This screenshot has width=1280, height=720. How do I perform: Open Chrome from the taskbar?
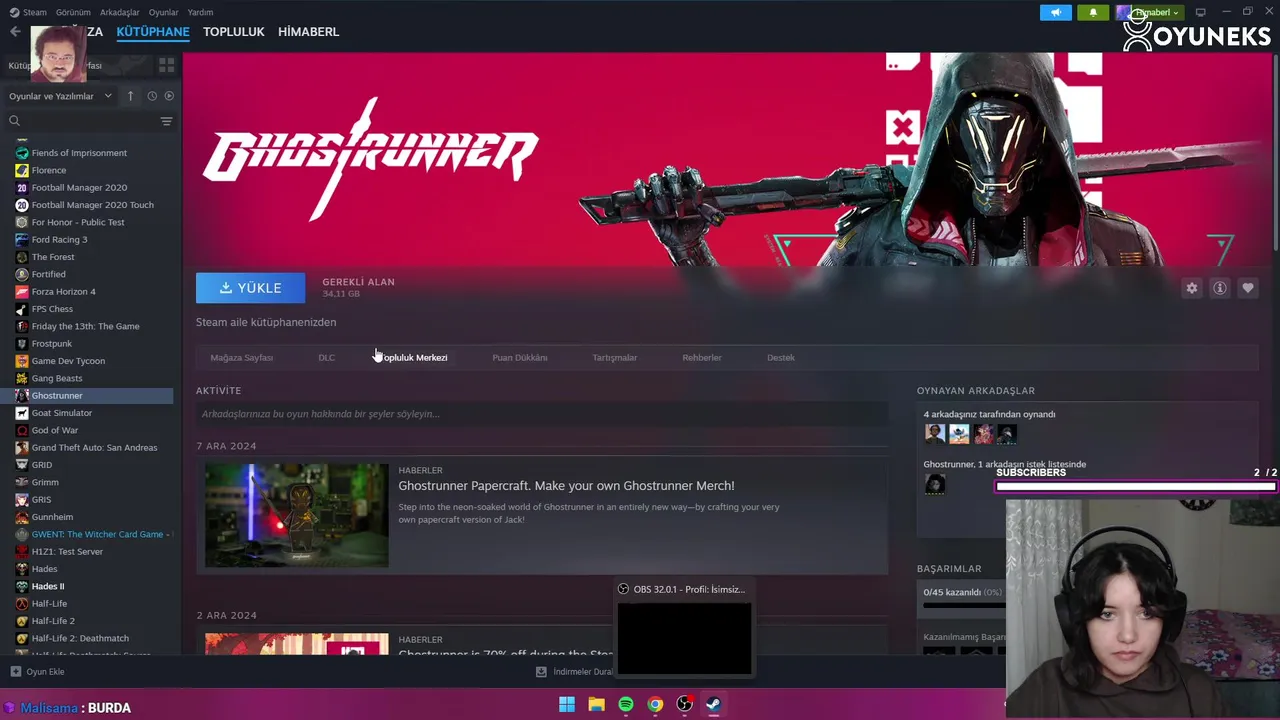(655, 704)
